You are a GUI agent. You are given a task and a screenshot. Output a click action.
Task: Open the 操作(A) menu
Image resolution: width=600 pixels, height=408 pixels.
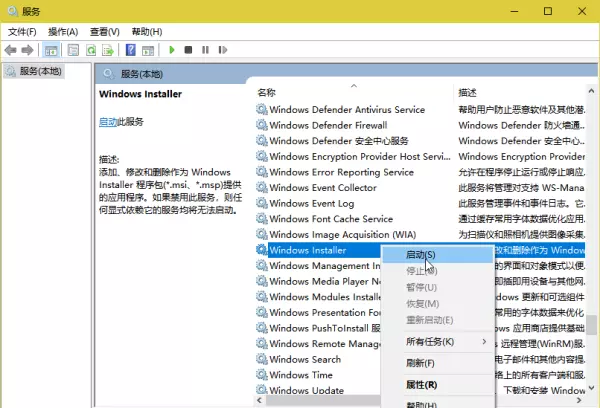pos(63,32)
